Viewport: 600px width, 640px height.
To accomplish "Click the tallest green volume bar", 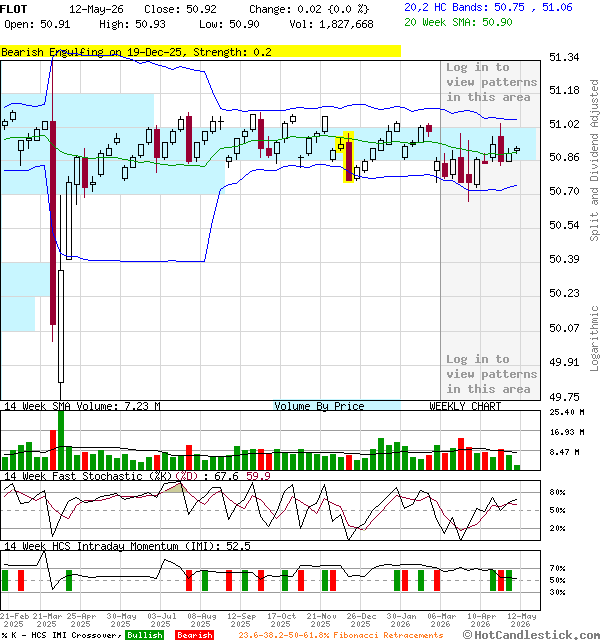I will [61, 440].
